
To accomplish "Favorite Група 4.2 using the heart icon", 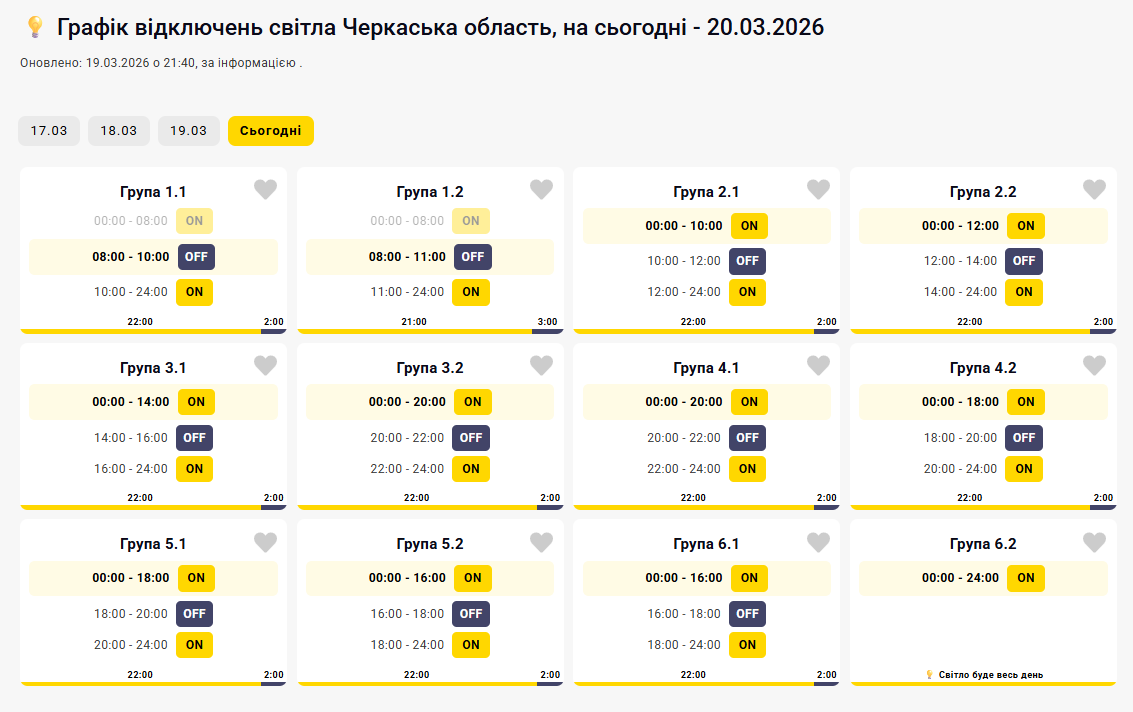I will [1094, 366].
